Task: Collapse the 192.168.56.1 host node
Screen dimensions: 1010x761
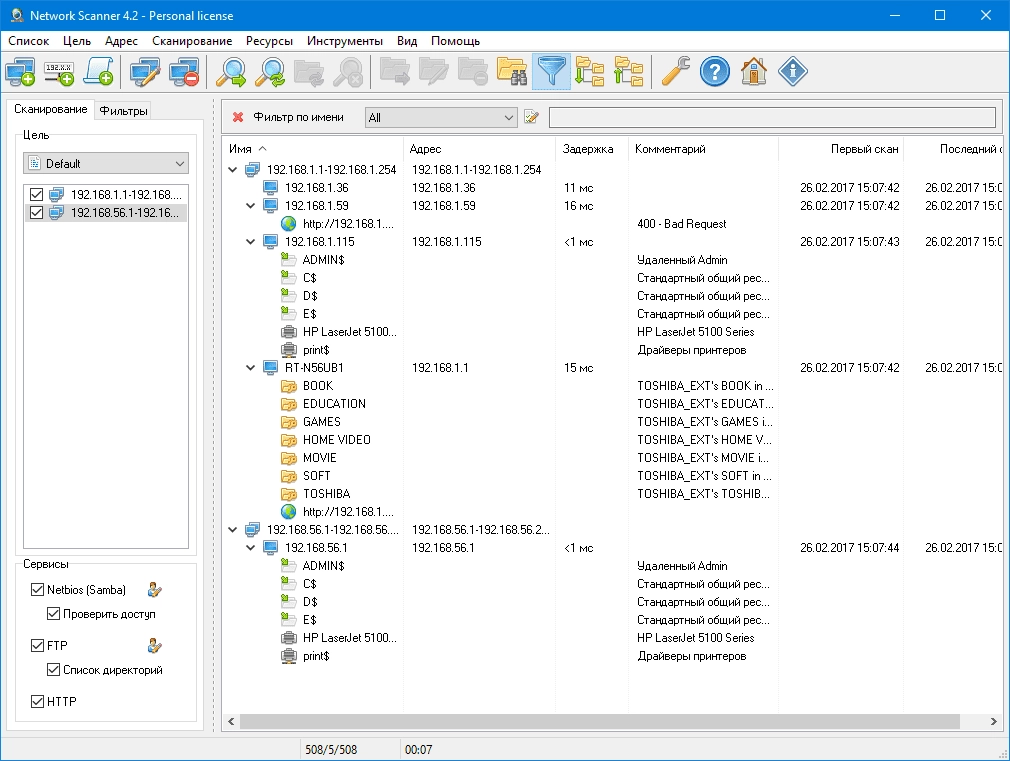Action: pos(251,548)
